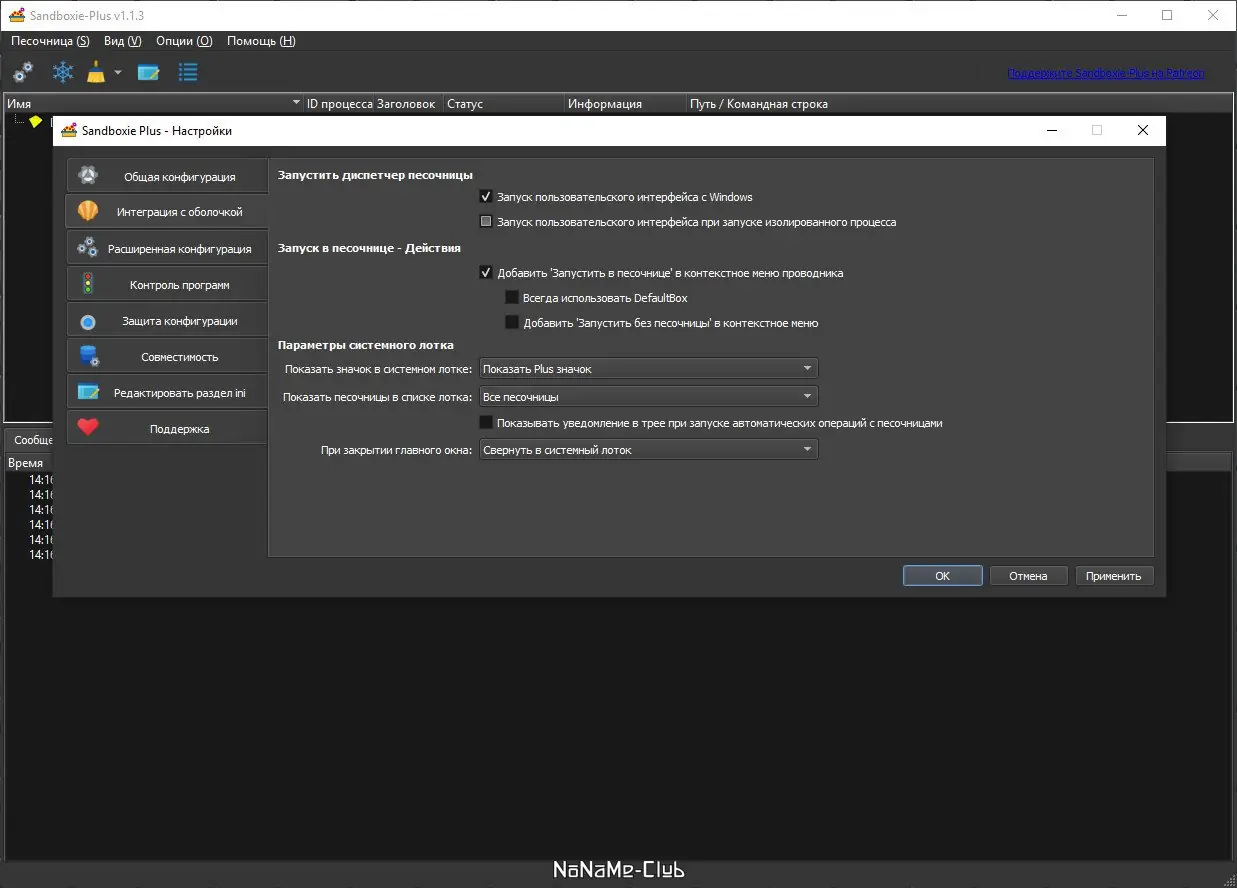Image resolution: width=1237 pixels, height=888 pixels.
Task: Open the Расширенная конфигурация section with gears icon
Action: pyautogui.click(x=167, y=248)
